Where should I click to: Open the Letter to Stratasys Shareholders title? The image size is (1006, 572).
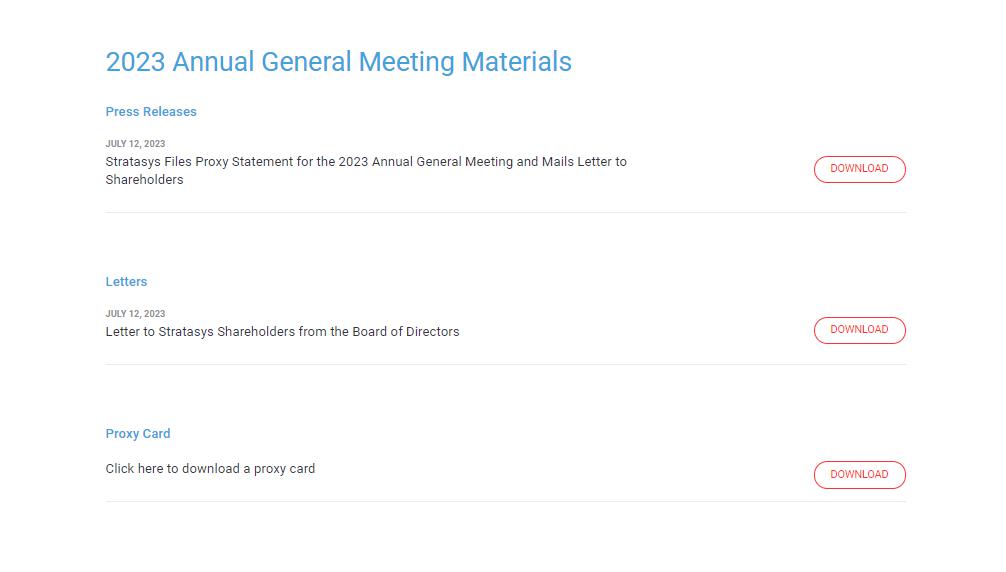click(282, 332)
